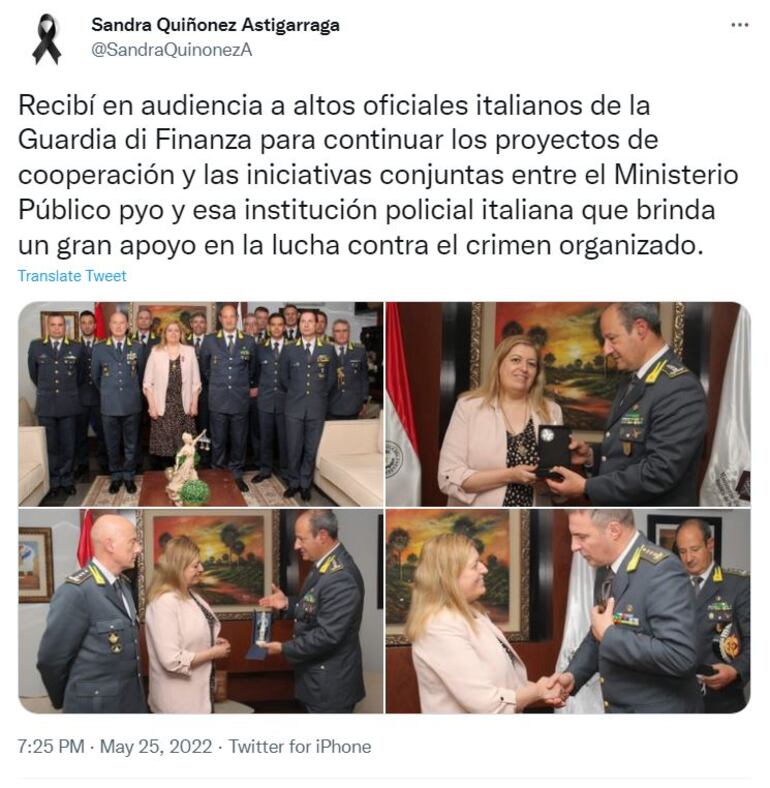The height and width of the screenshot is (788, 770).
Task: Open the photo with bald officer and statuette
Action: click(201, 611)
